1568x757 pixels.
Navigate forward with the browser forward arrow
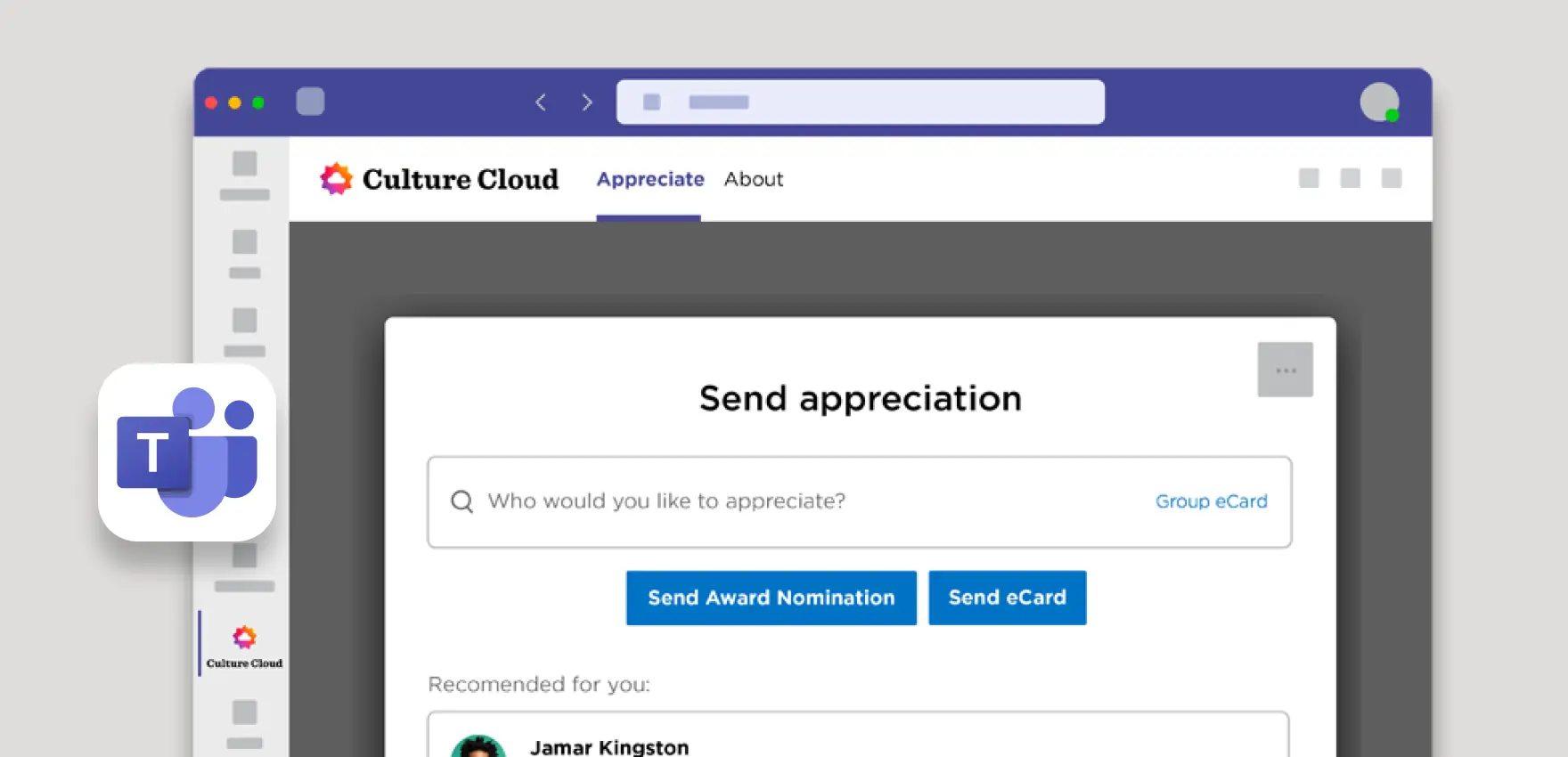[587, 102]
